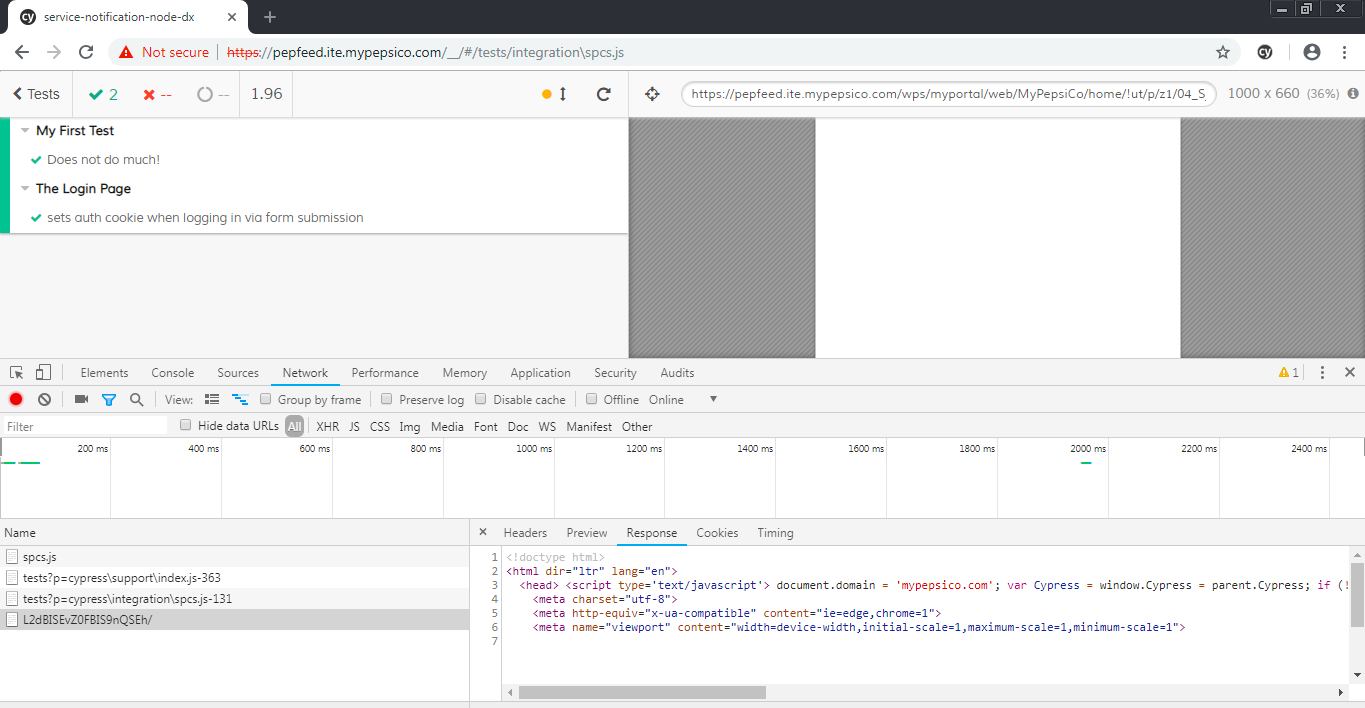Image resolution: width=1365 pixels, height=708 pixels.
Task: Switch to the Console tab
Action: 172,373
